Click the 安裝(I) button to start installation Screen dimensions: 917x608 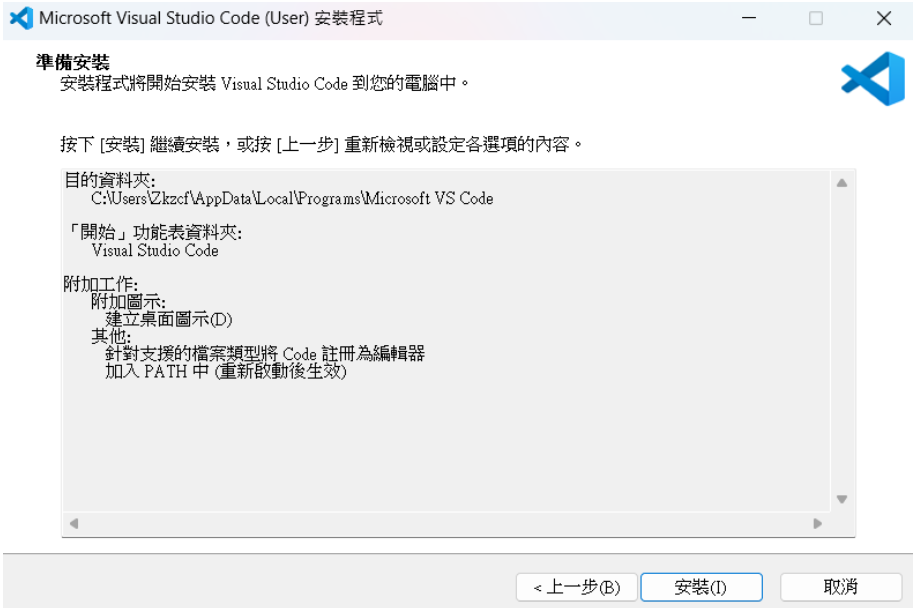701,587
